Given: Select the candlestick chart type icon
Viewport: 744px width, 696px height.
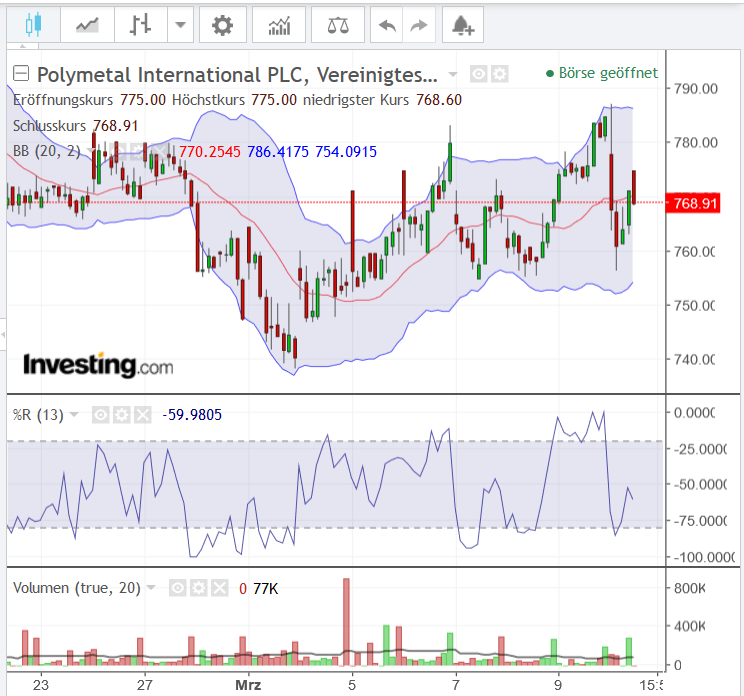Looking at the screenshot, I should [x=33, y=25].
